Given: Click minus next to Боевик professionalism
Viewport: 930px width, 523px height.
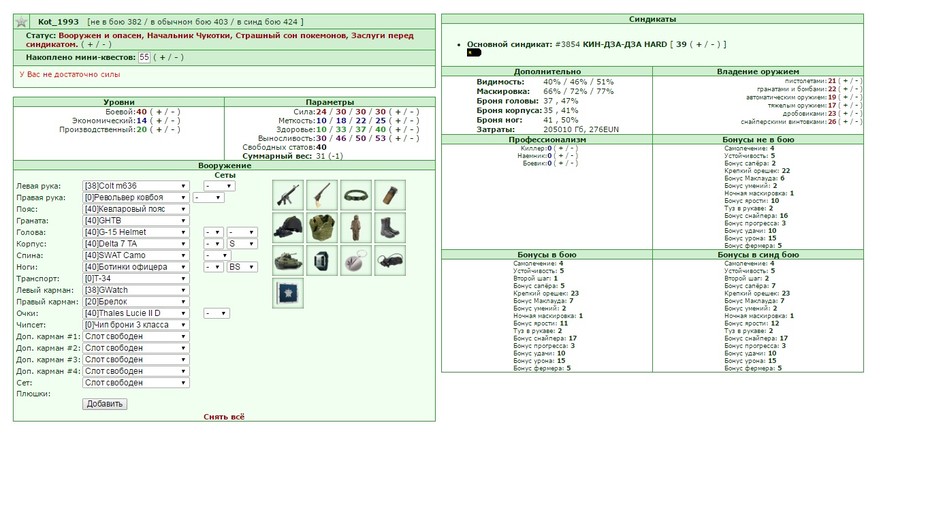Looking at the screenshot, I should click(572, 163).
